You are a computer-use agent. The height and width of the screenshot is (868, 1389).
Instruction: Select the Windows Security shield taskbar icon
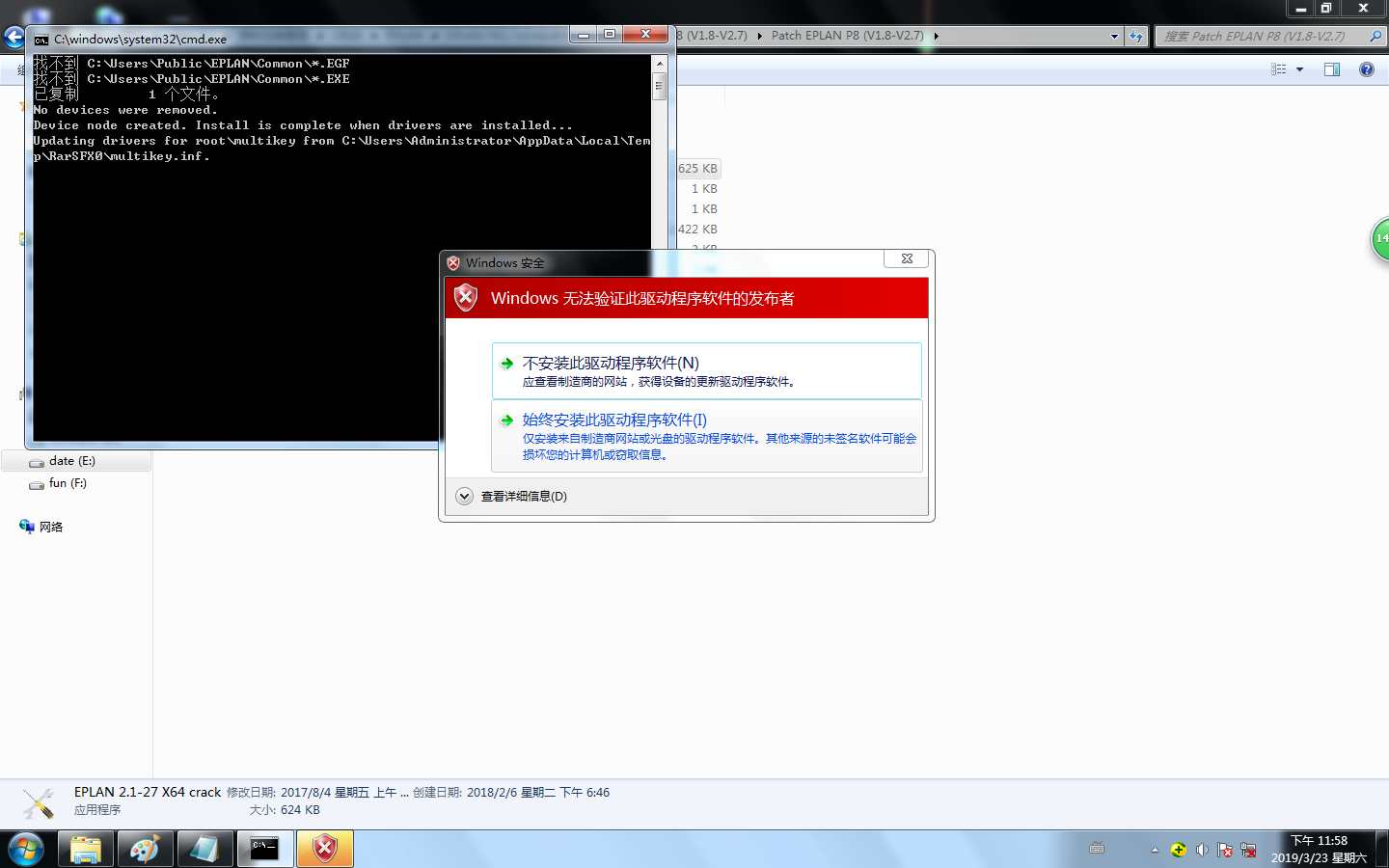(325, 849)
